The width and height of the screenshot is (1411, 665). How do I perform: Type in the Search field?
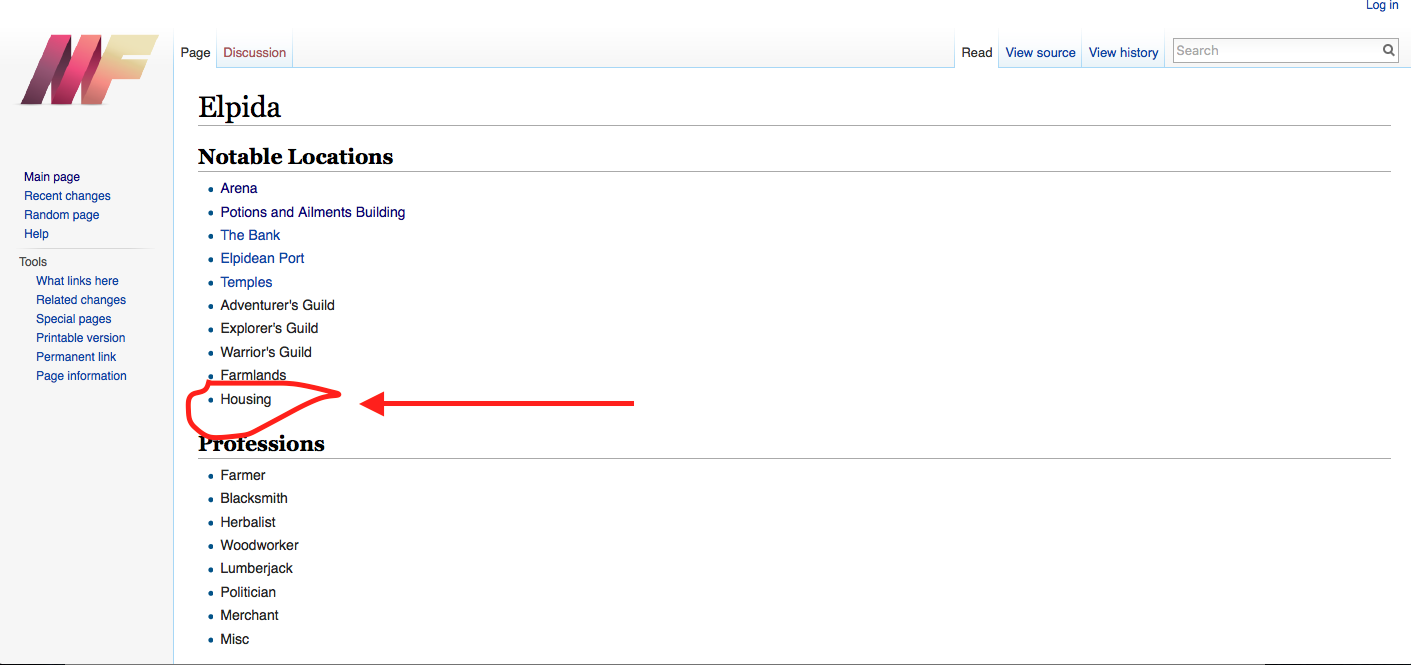(x=1275, y=50)
